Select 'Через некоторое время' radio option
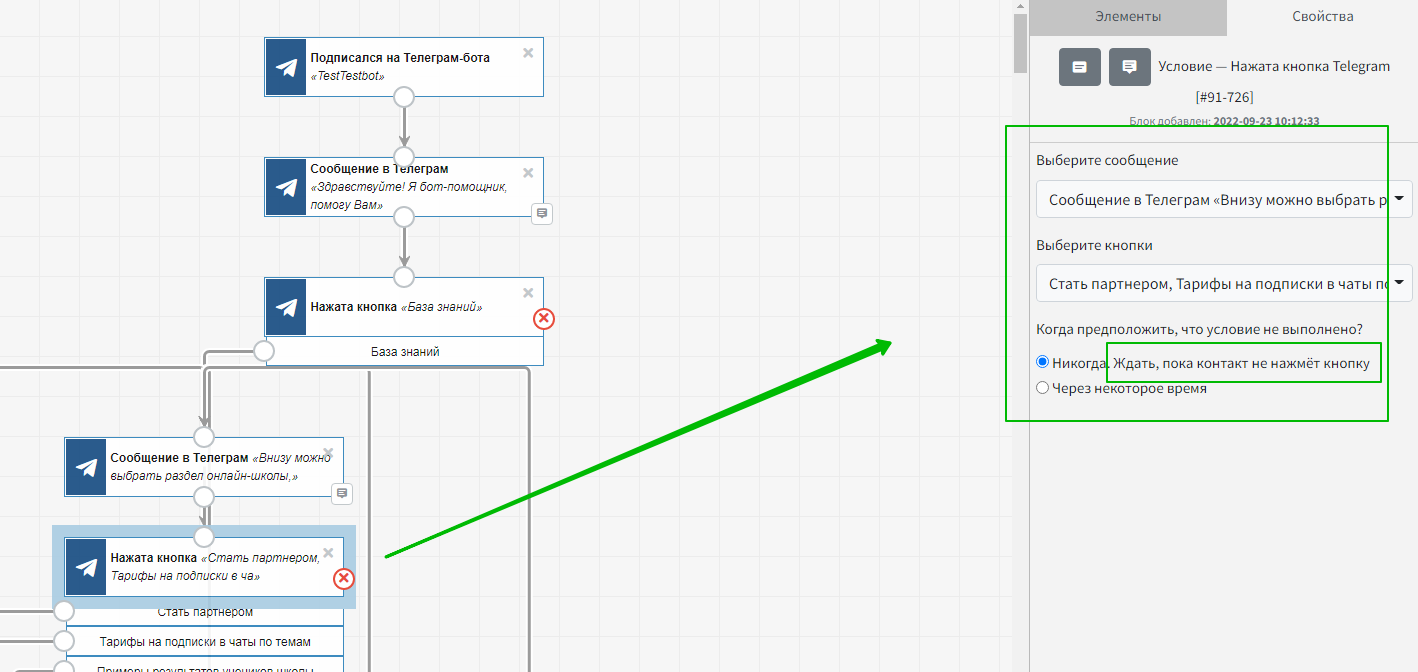Image resolution: width=1418 pixels, height=672 pixels. 1043,388
